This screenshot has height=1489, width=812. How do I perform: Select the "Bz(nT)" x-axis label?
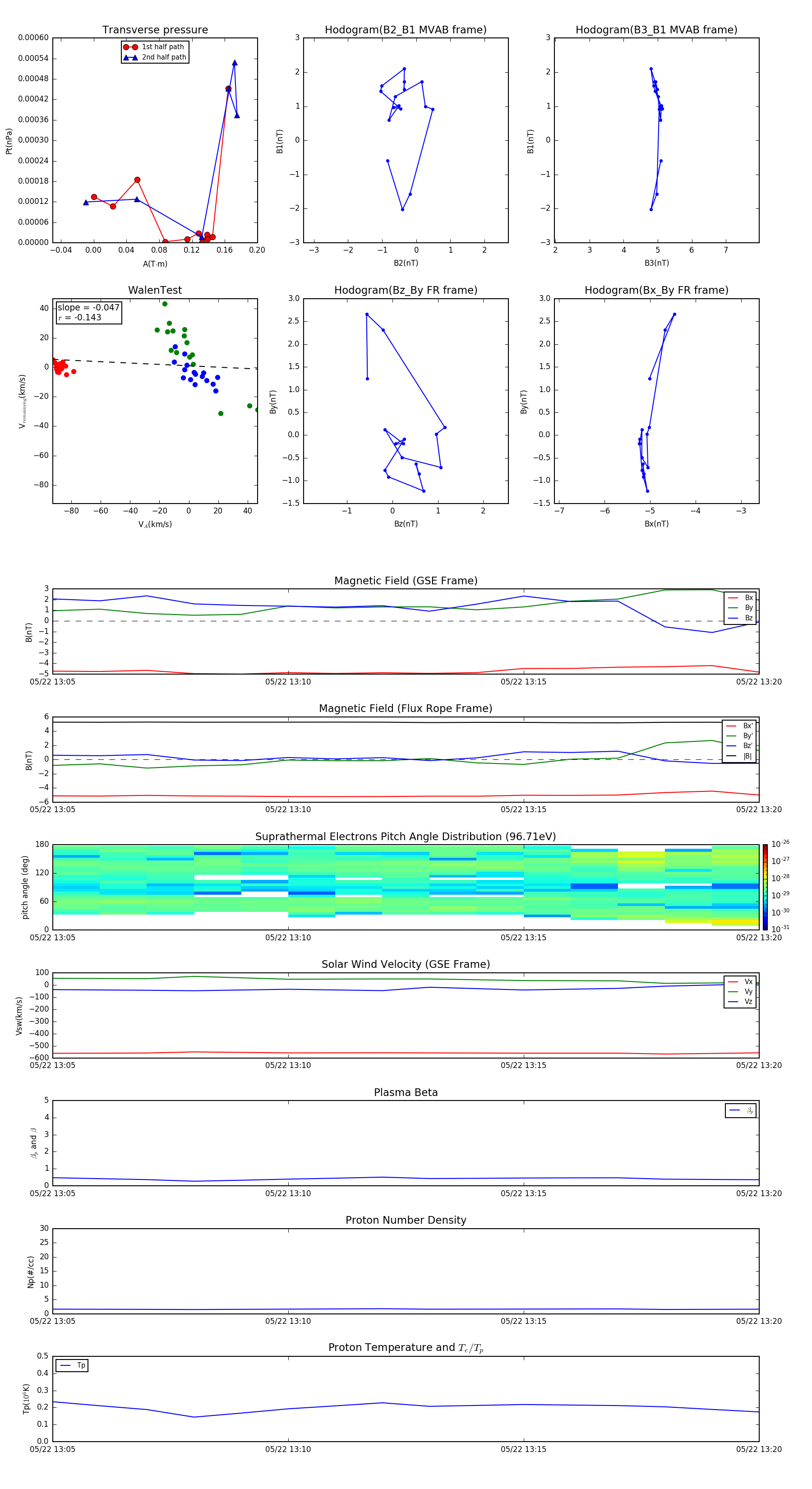(x=406, y=524)
